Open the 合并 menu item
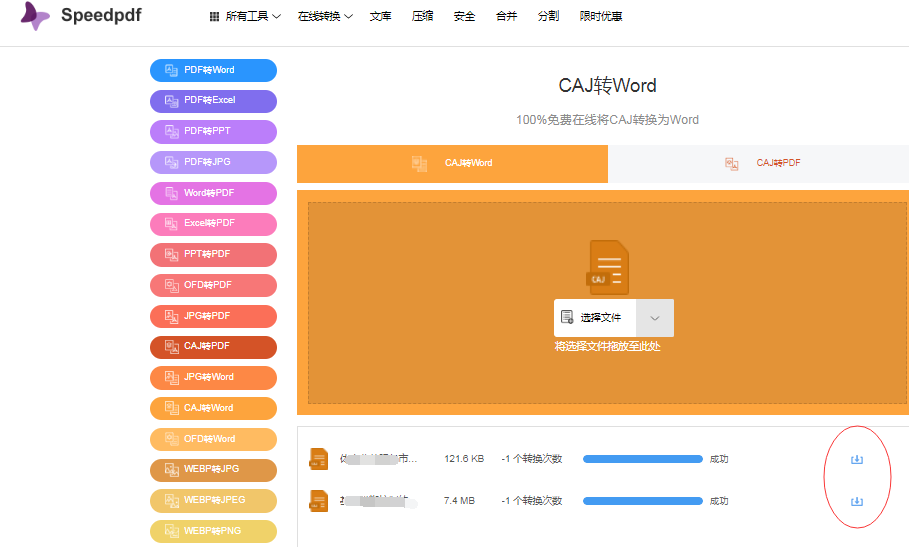 506,16
